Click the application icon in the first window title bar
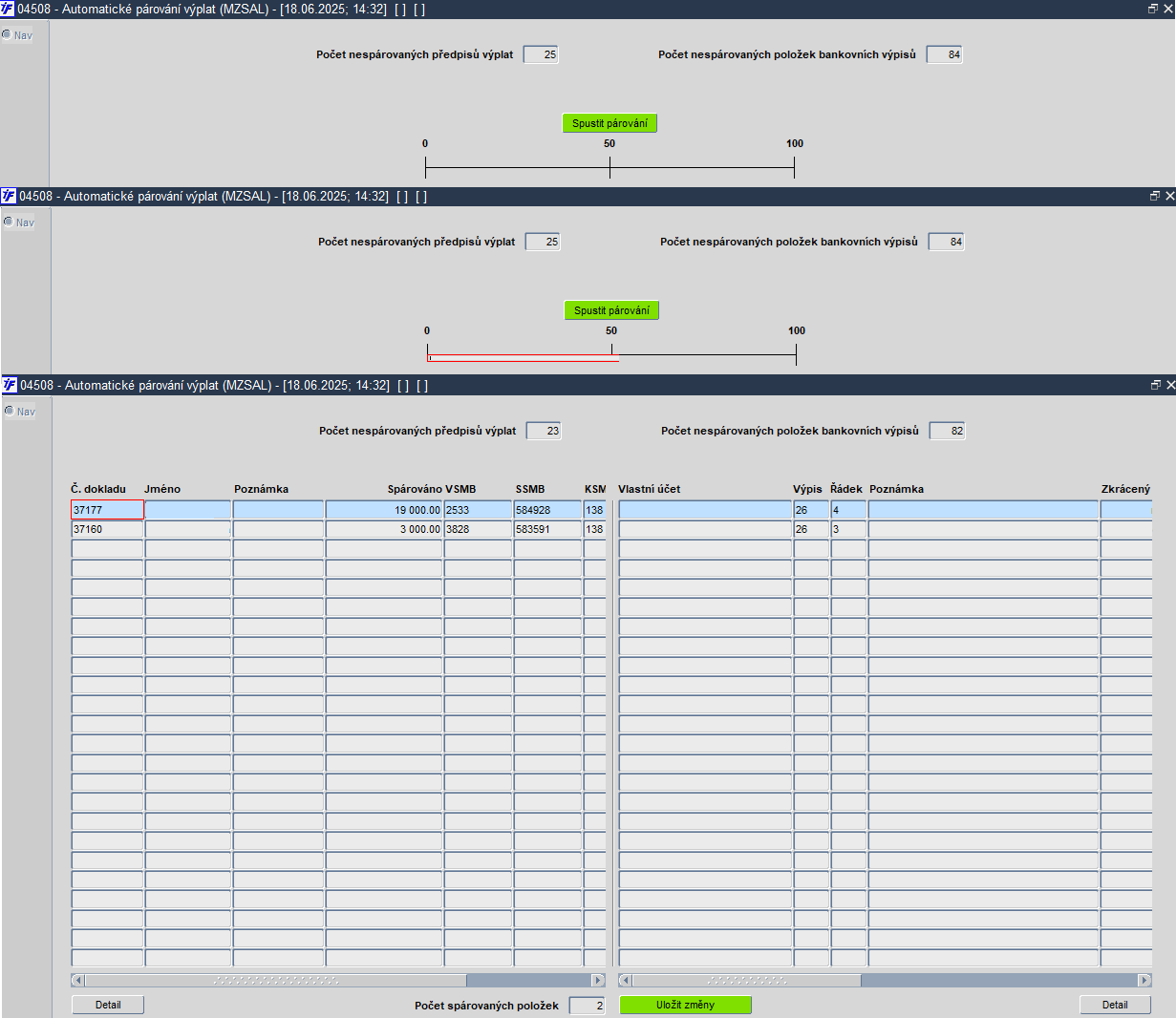Viewport: 1176px width, 1018px height. click(x=8, y=9)
